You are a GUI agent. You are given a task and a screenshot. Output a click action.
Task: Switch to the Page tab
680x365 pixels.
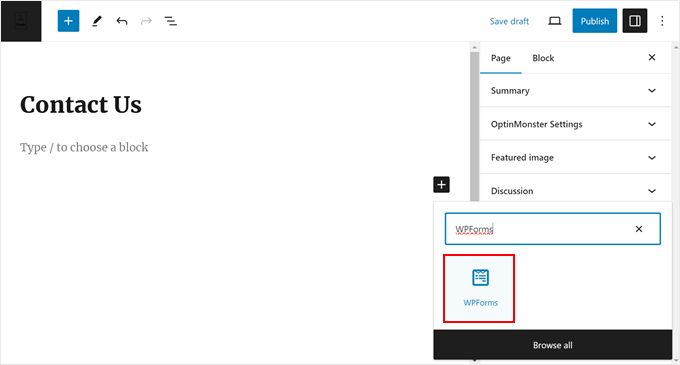500,58
